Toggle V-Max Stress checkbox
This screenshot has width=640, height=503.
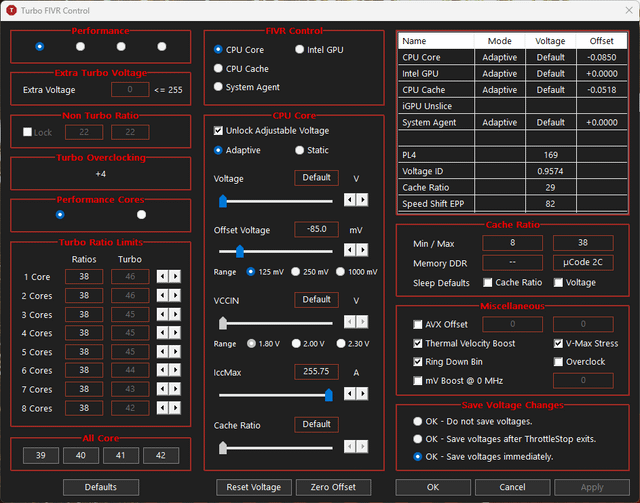558,343
